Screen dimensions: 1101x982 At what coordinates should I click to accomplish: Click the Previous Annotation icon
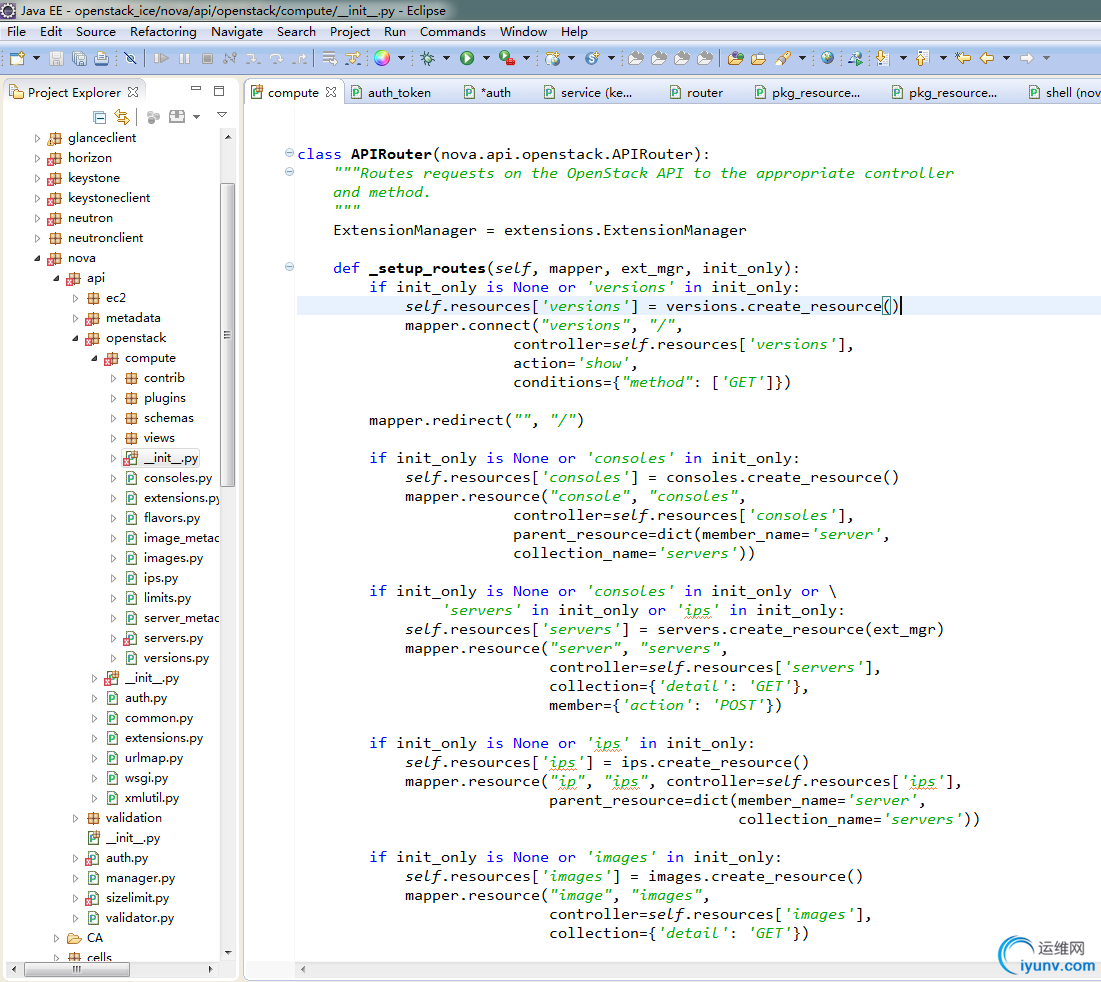923,58
